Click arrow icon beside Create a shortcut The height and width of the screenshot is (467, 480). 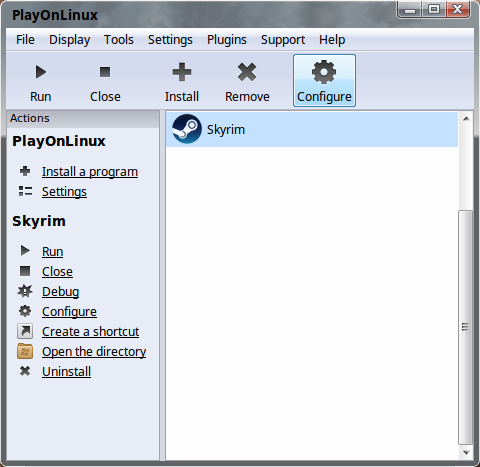[25, 331]
